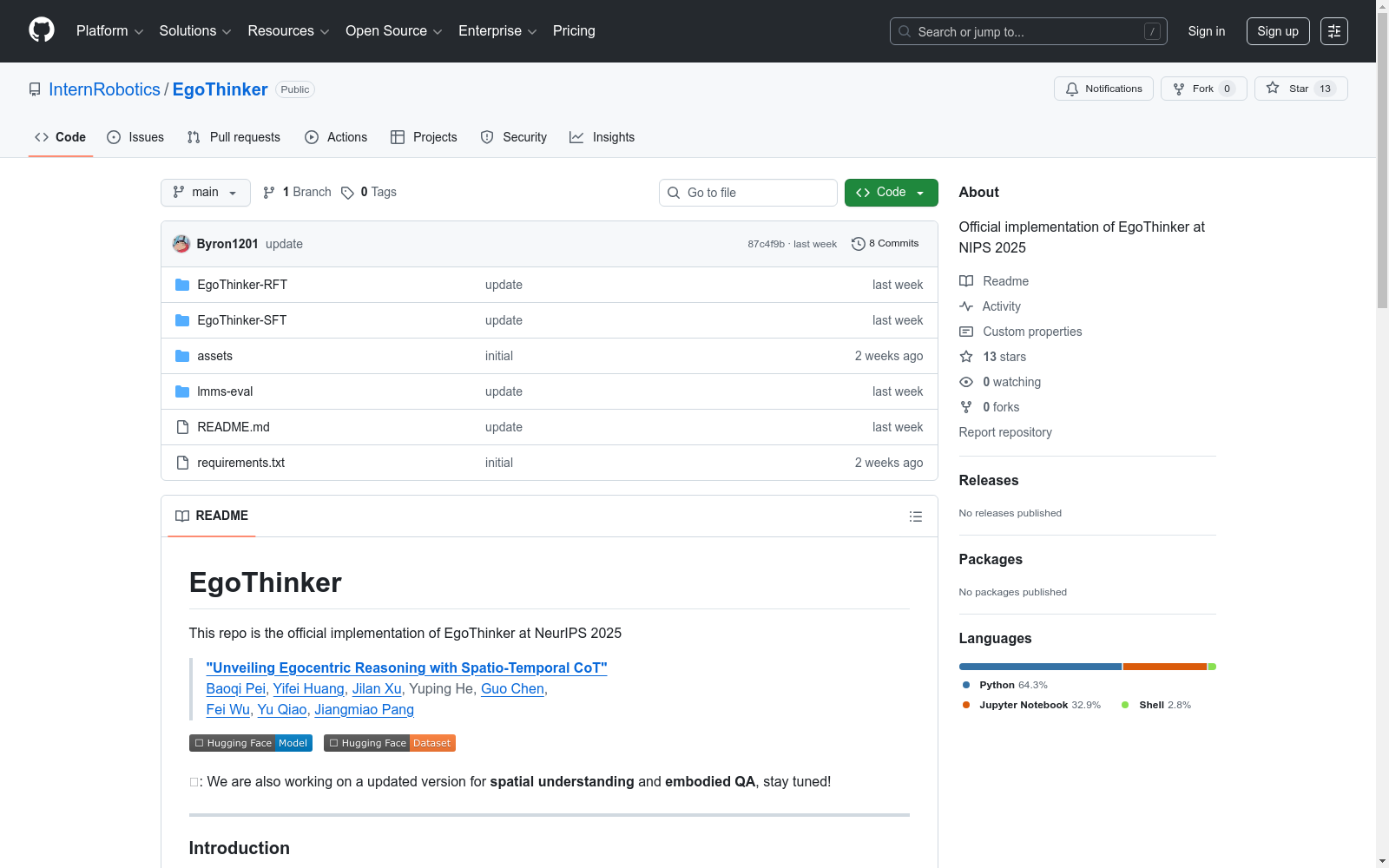This screenshot has width=1389, height=868.
Task: Click the Readme book icon in About
Action: coord(966,281)
